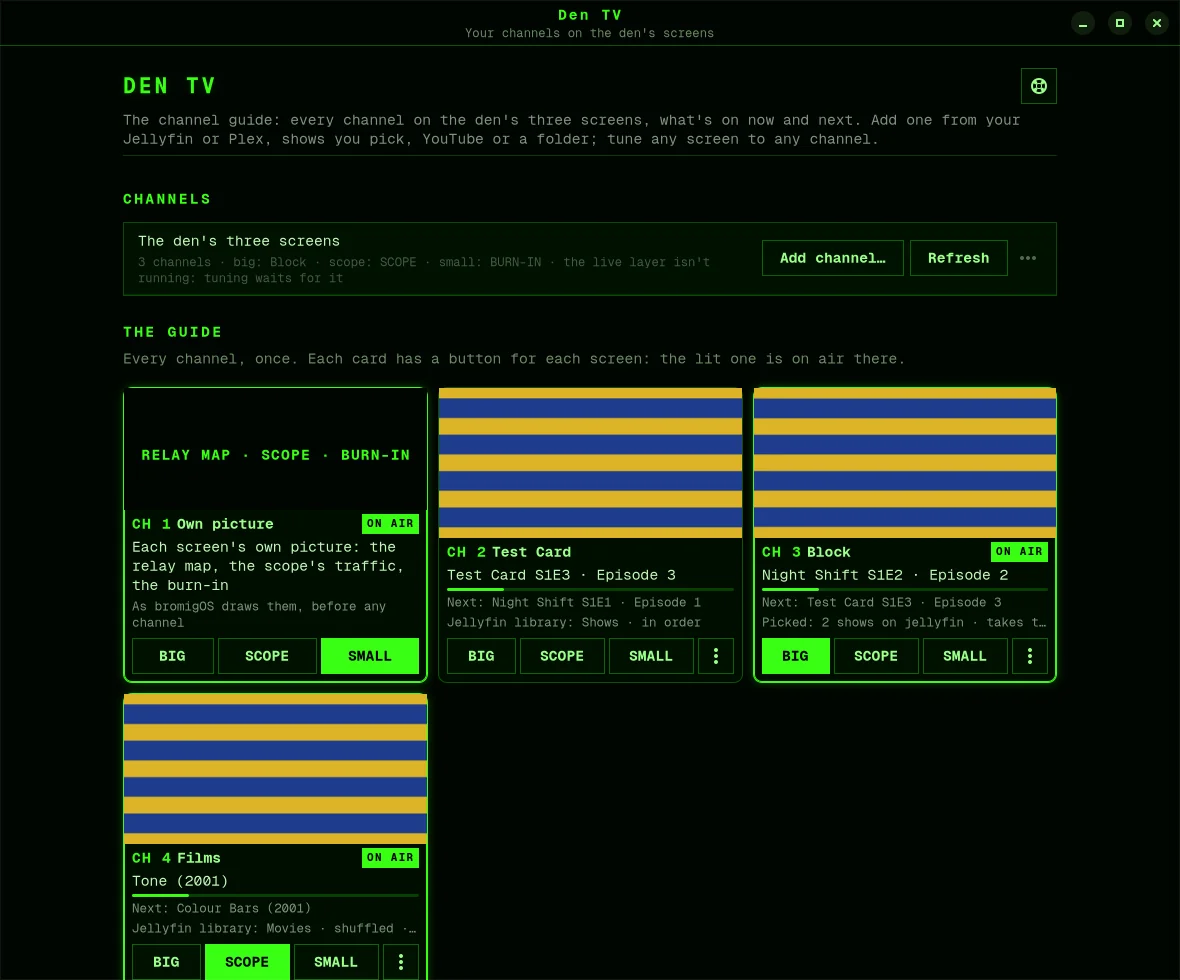The image size is (1180, 980).
Task: Tune the scope screen to CH 1 Own picture
Action: 267,656
